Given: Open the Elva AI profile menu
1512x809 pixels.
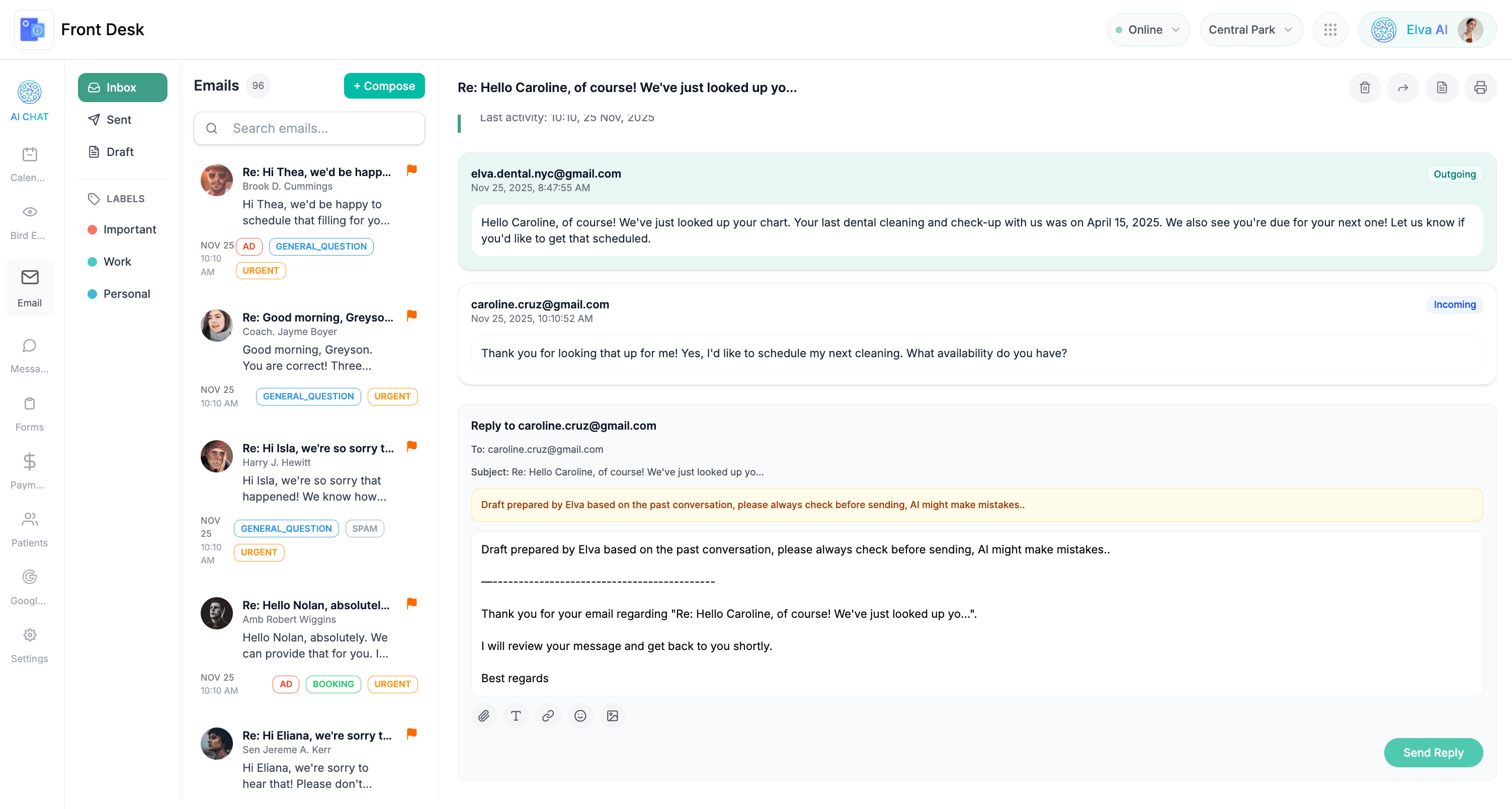Looking at the screenshot, I should coord(1426,29).
